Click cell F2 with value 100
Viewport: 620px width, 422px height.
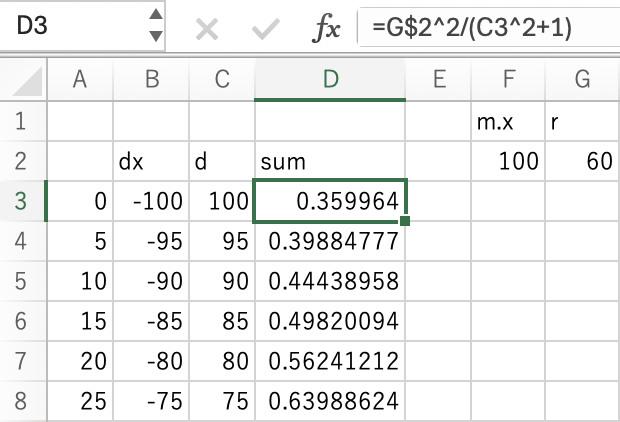coord(508,161)
